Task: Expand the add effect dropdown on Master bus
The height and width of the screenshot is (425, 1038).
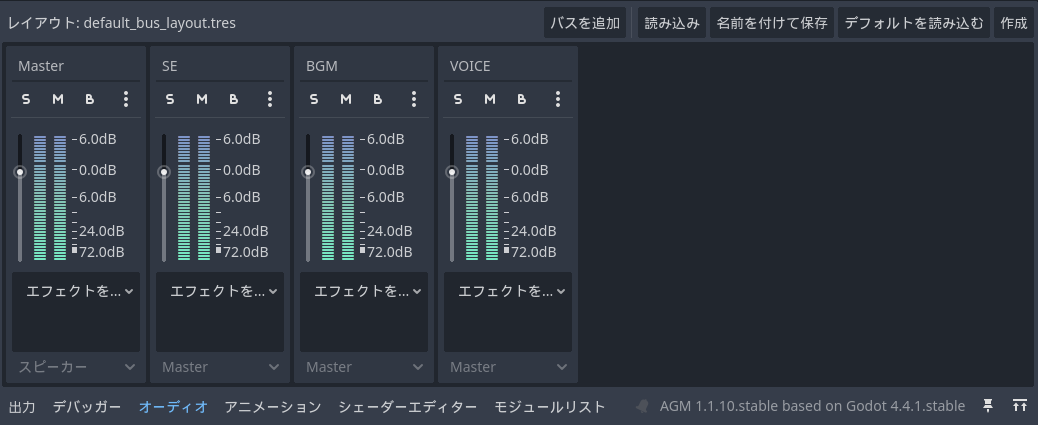Action: [x=76, y=291]
